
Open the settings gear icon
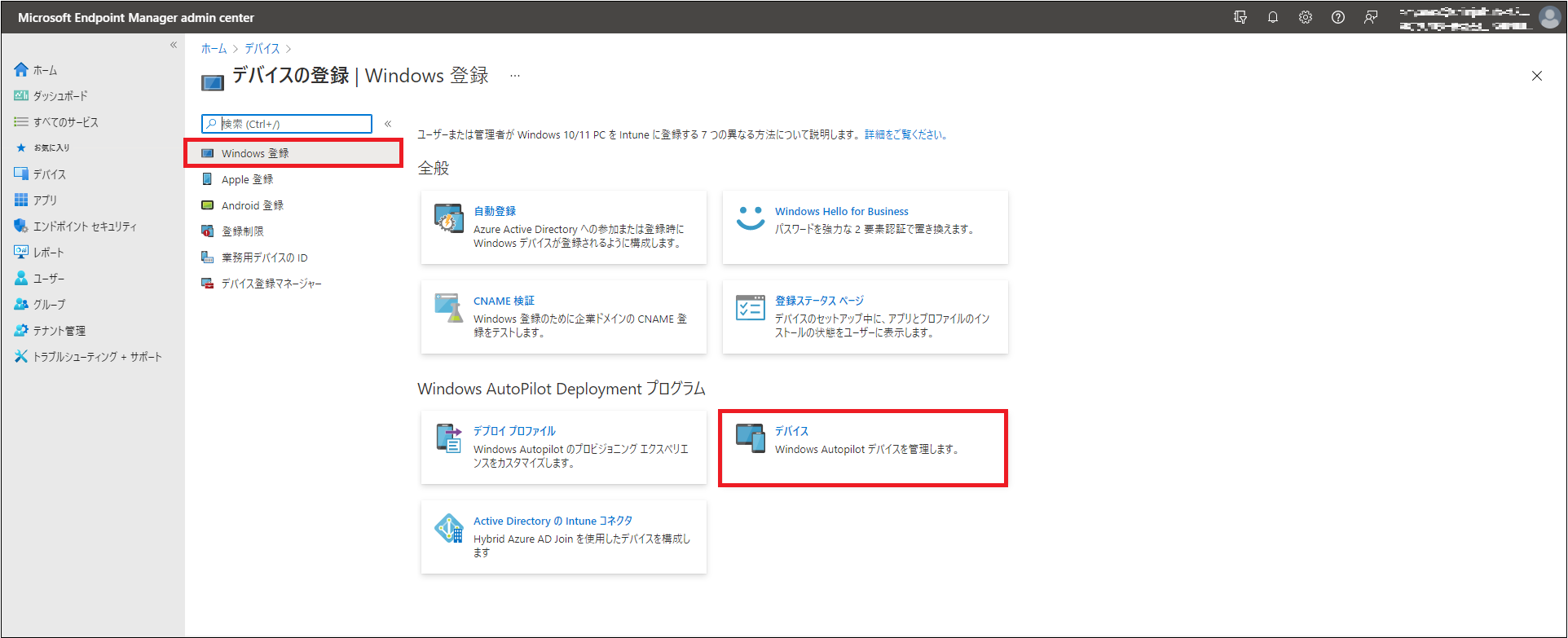click(1306, 17)
